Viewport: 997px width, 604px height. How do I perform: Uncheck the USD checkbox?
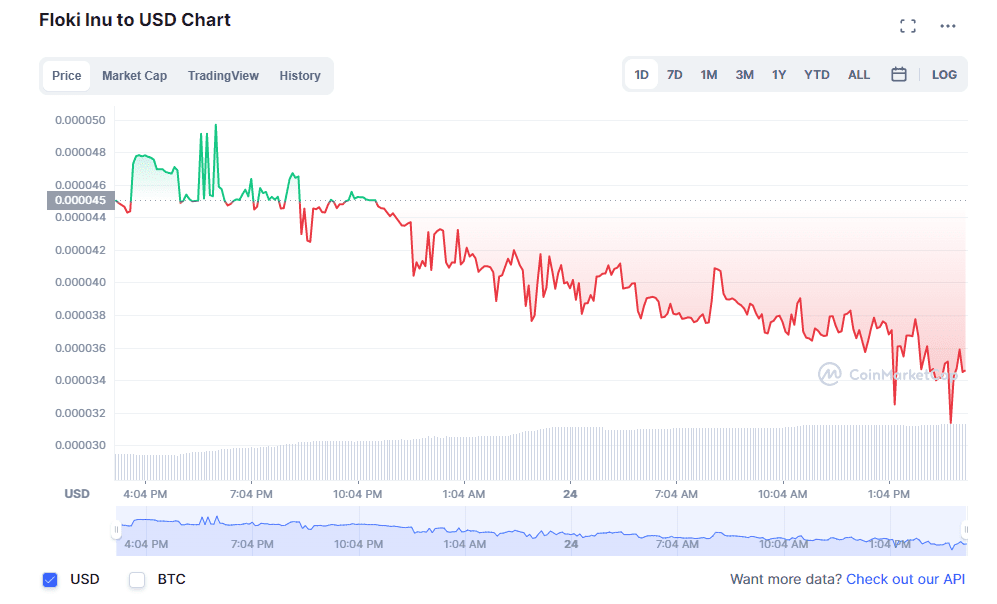point(50,580)
